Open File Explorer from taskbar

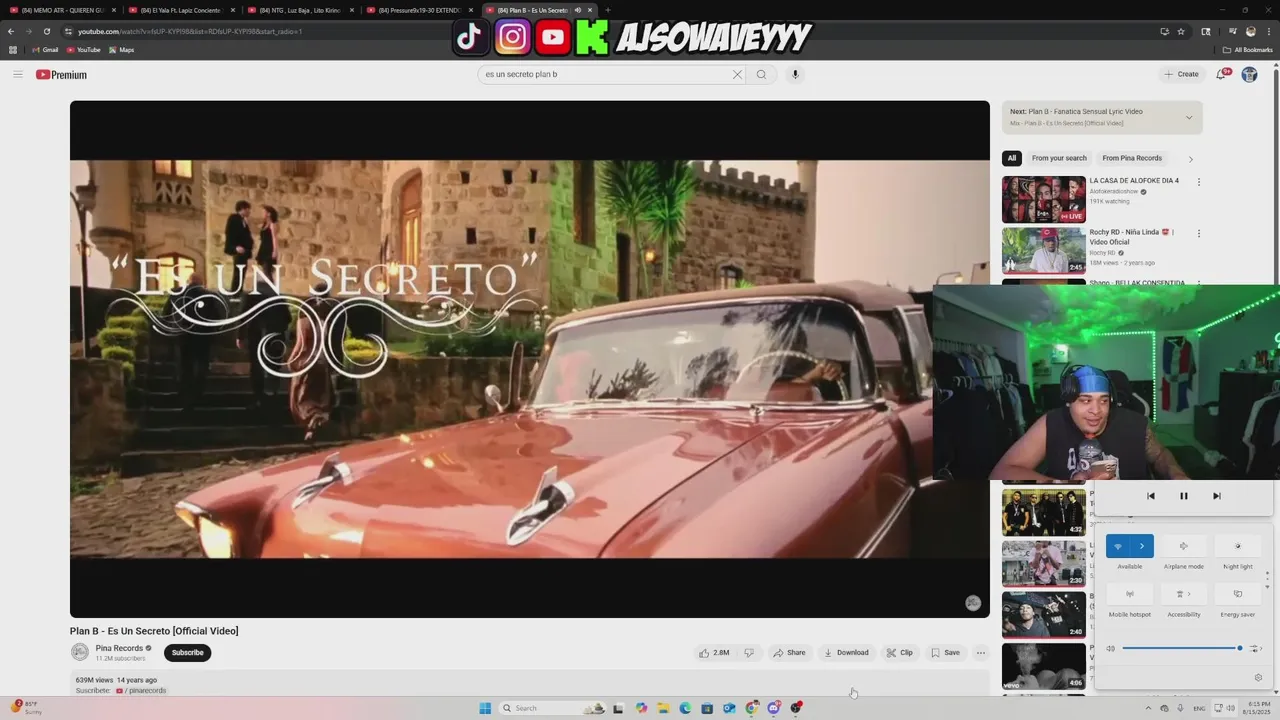click(663, 708)
